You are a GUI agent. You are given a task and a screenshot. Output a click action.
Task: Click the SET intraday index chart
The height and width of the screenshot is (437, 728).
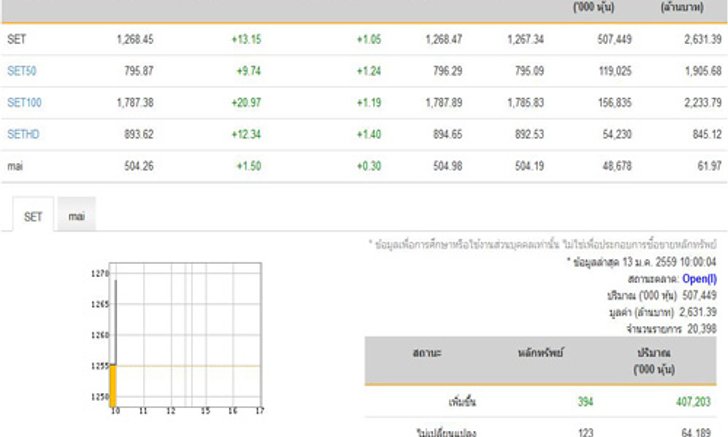point(177,338)
